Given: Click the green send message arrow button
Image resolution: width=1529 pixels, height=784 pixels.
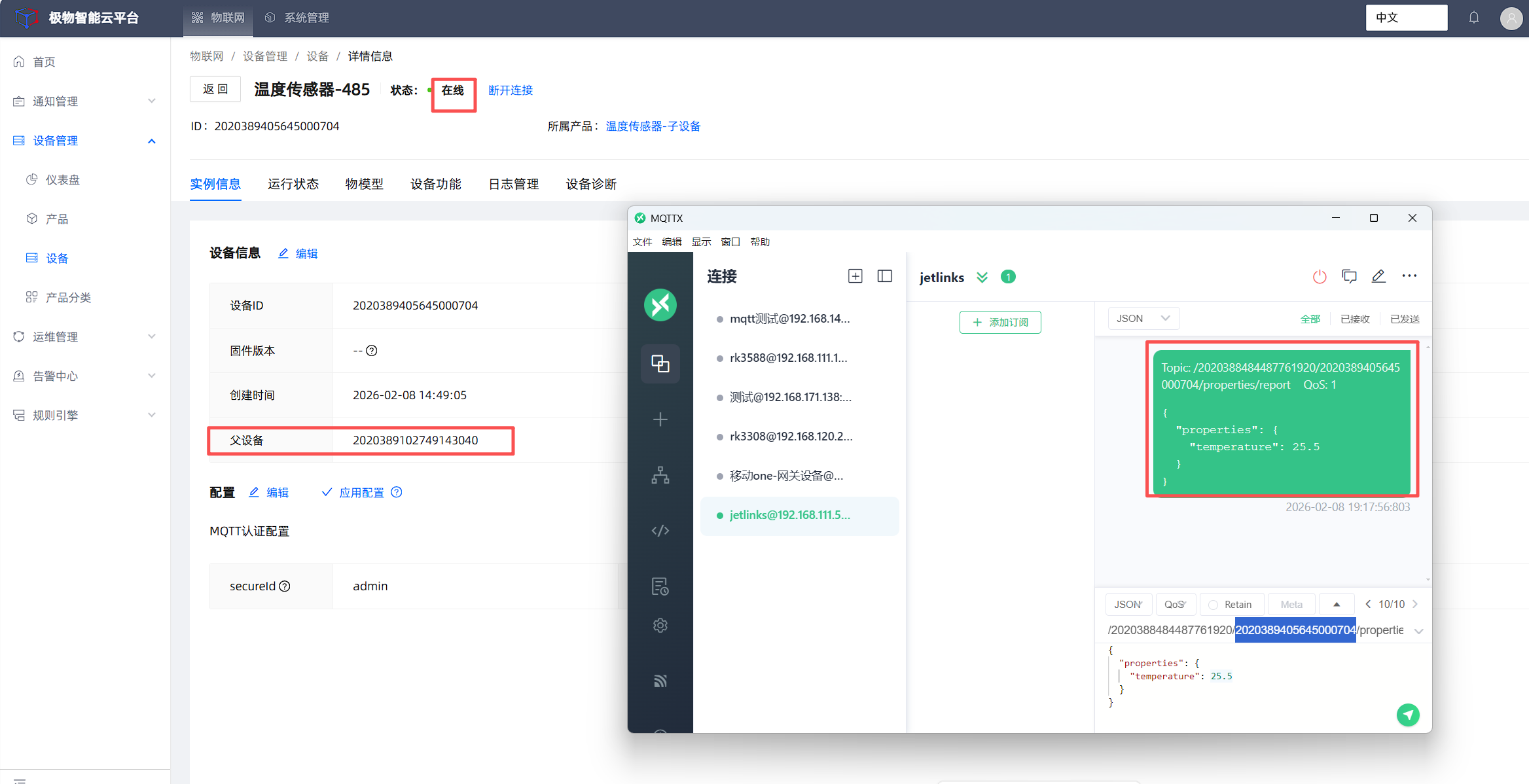Looking at the screenshot, I should (1407, 715).
